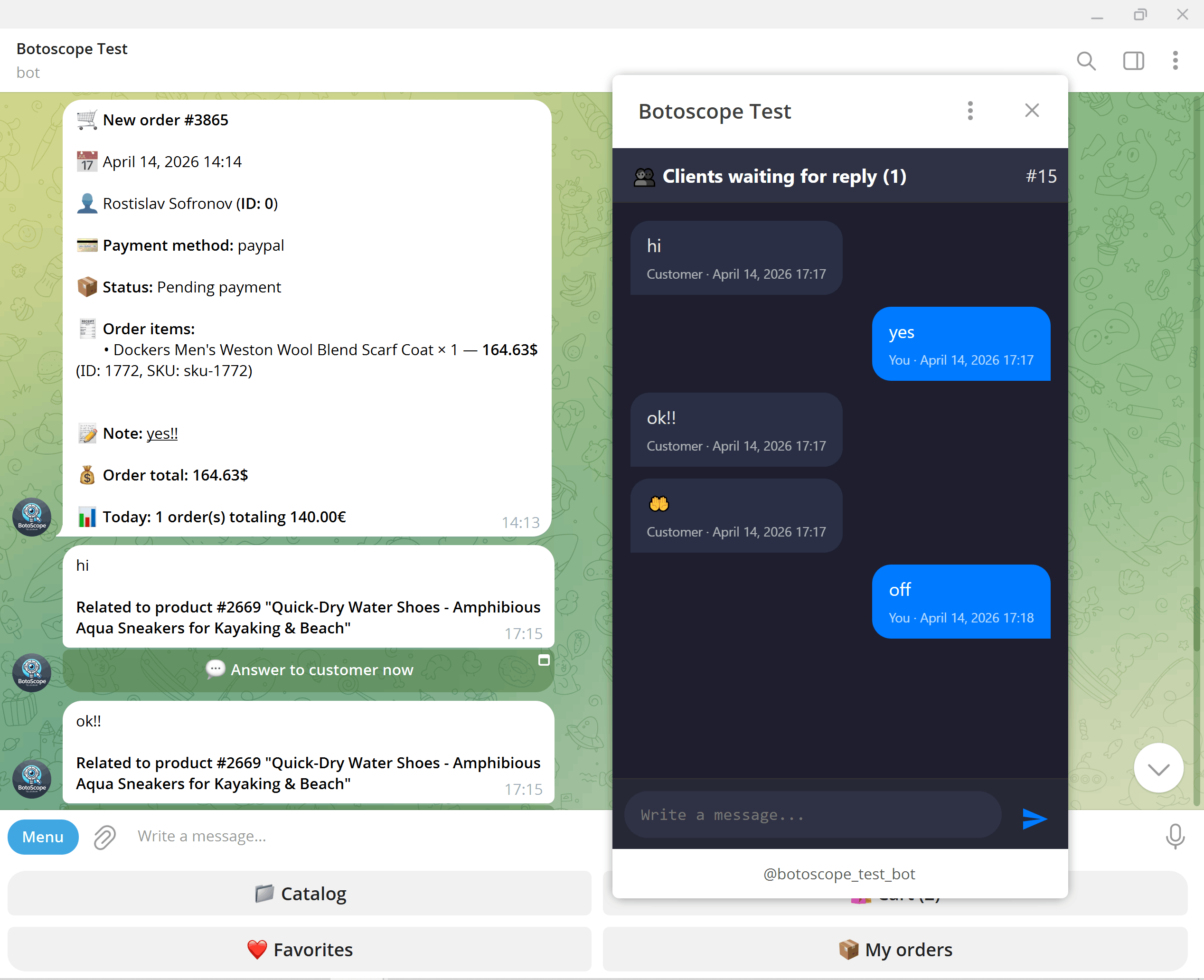The width and height of the screenshot is (1204, 980).
Task: Open chat search with the magnifier icon
Action: coord(1086,60)
